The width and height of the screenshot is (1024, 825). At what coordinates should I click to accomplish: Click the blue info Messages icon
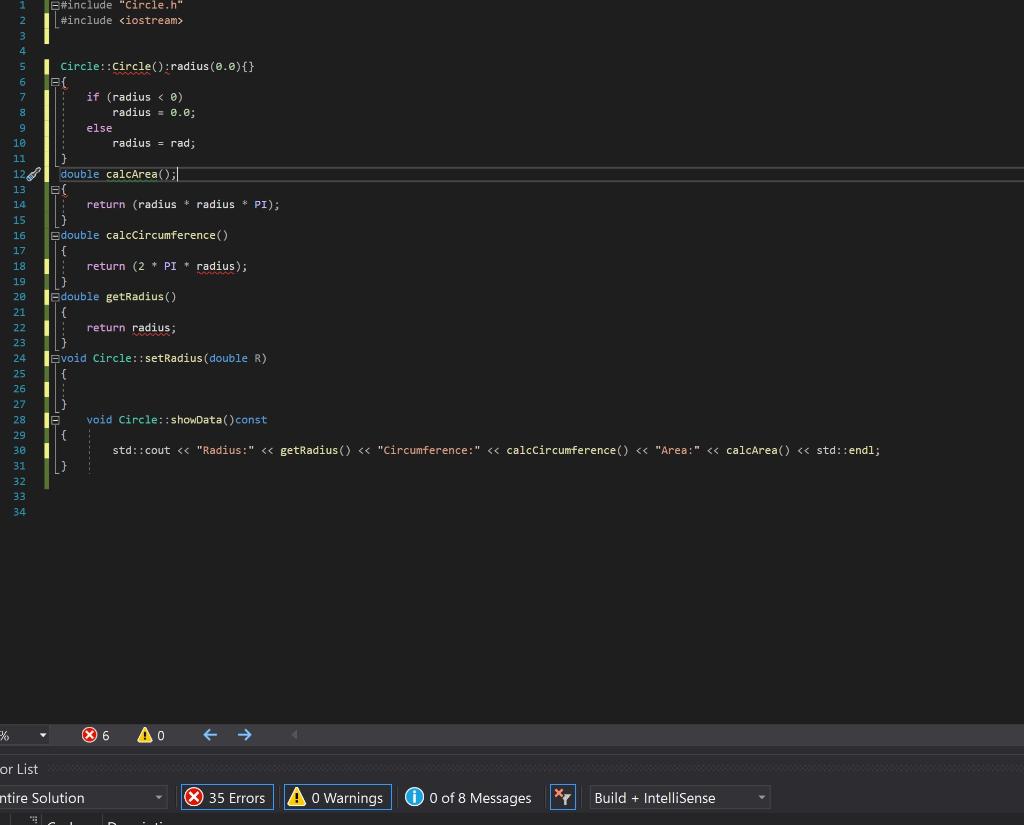tap(415, 797)
